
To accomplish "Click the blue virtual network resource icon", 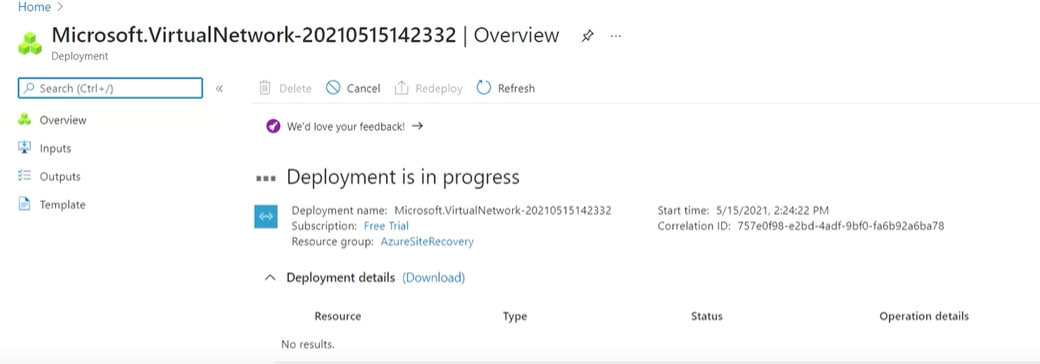I will click(266, 217).
